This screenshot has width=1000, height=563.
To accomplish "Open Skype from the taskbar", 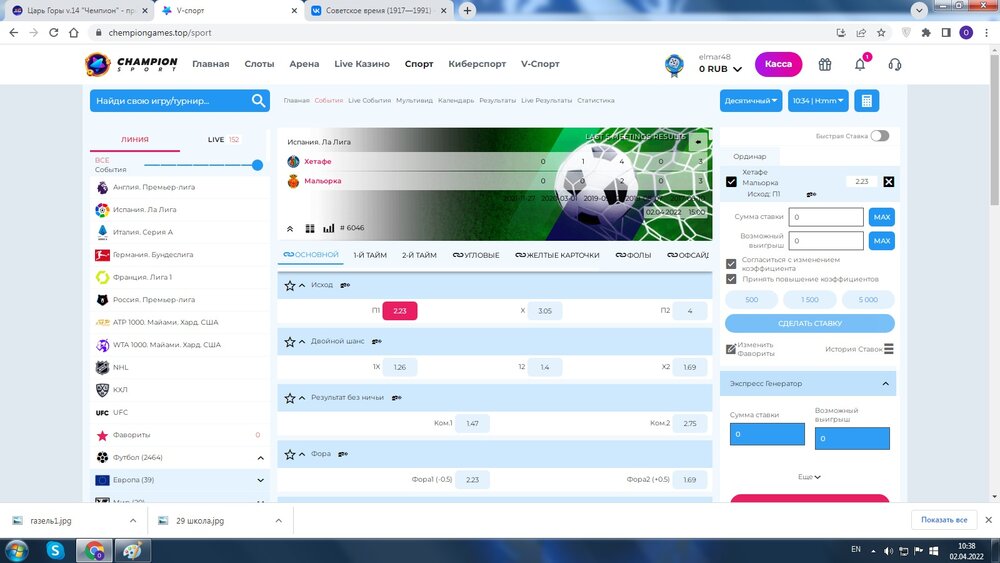I will pyautogui.click(x=55, y=550).
